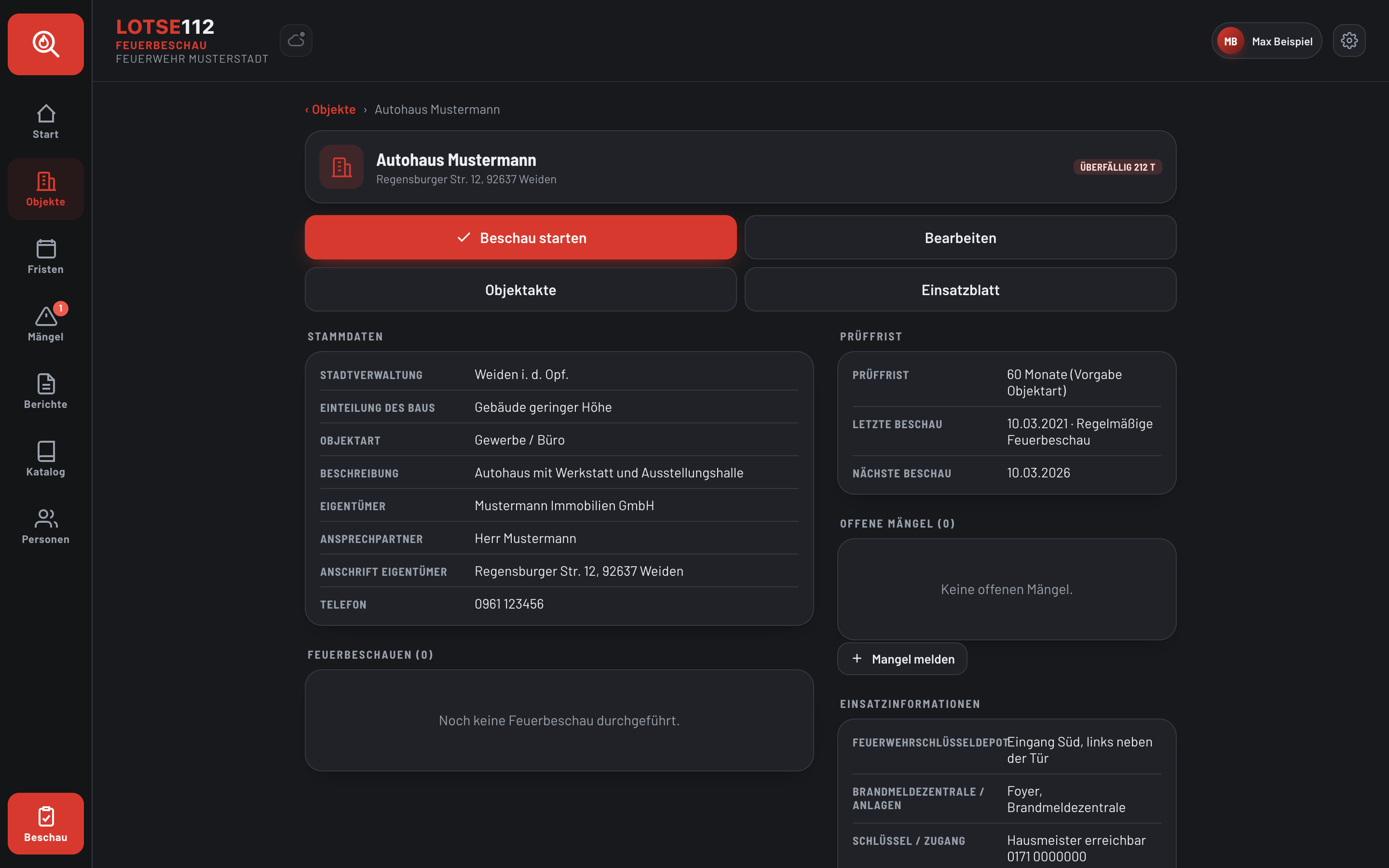Go back via Objekte breadcrumb link
Viewport: 1389px width, 868px height.
coord(330,109)
